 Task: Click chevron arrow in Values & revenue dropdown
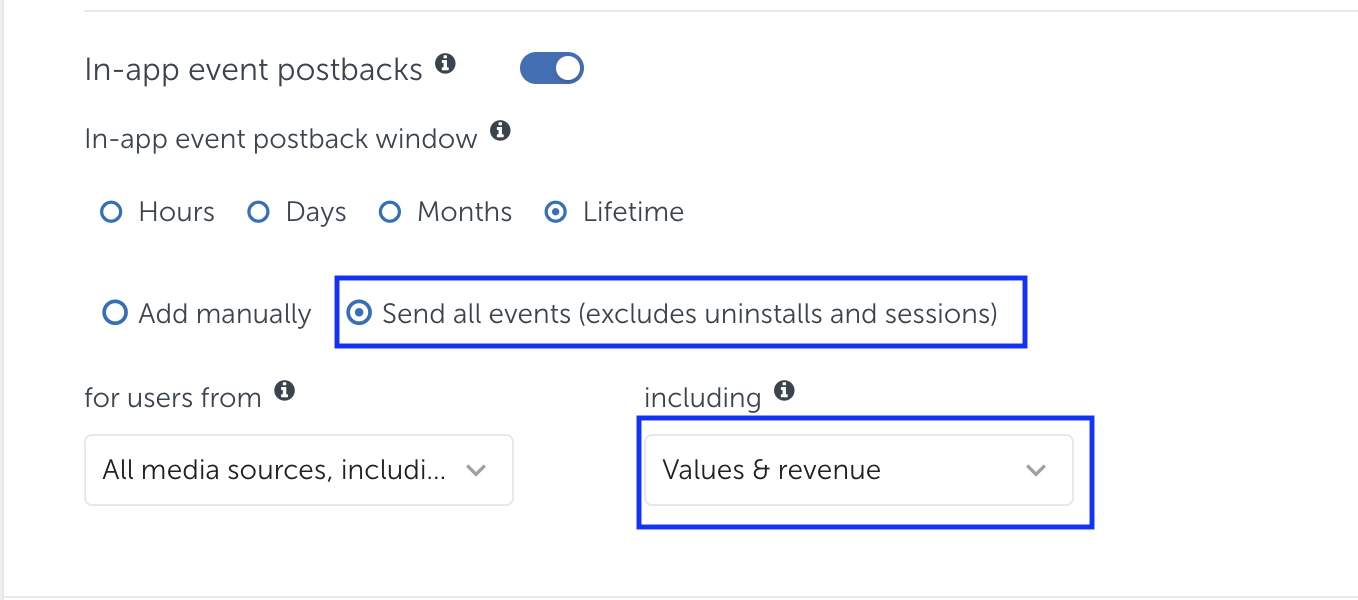click(x=1036, y=470)
